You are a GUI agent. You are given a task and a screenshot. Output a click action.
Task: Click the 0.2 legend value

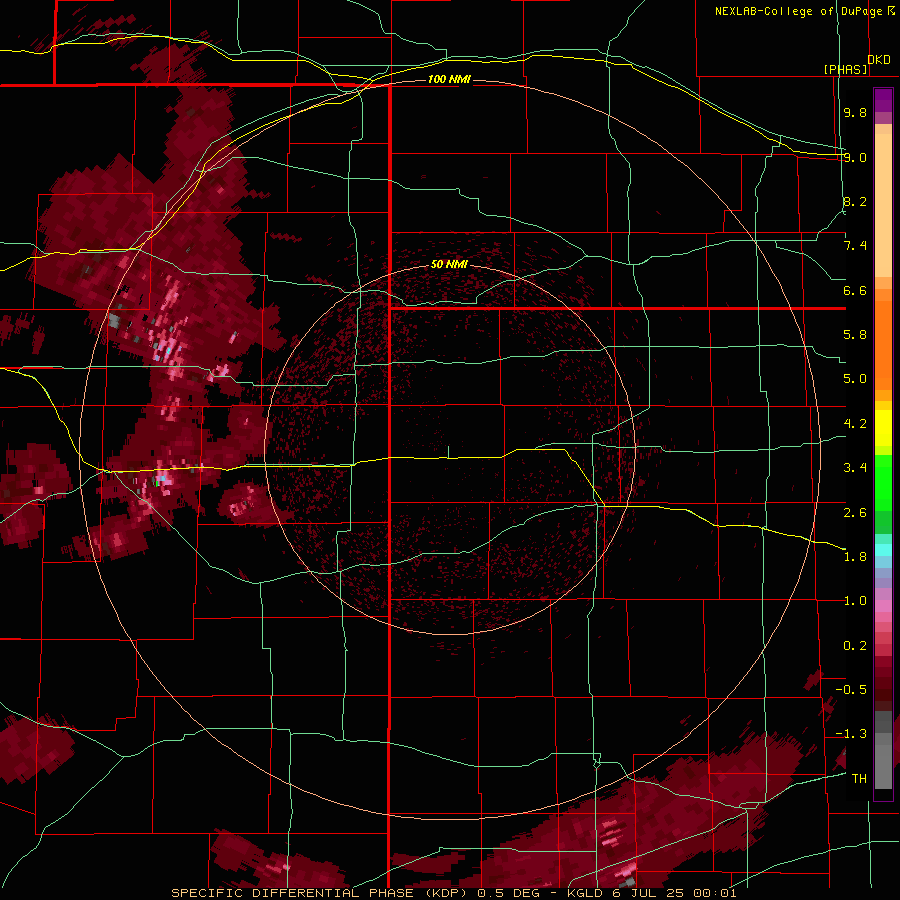pos(855,646)
